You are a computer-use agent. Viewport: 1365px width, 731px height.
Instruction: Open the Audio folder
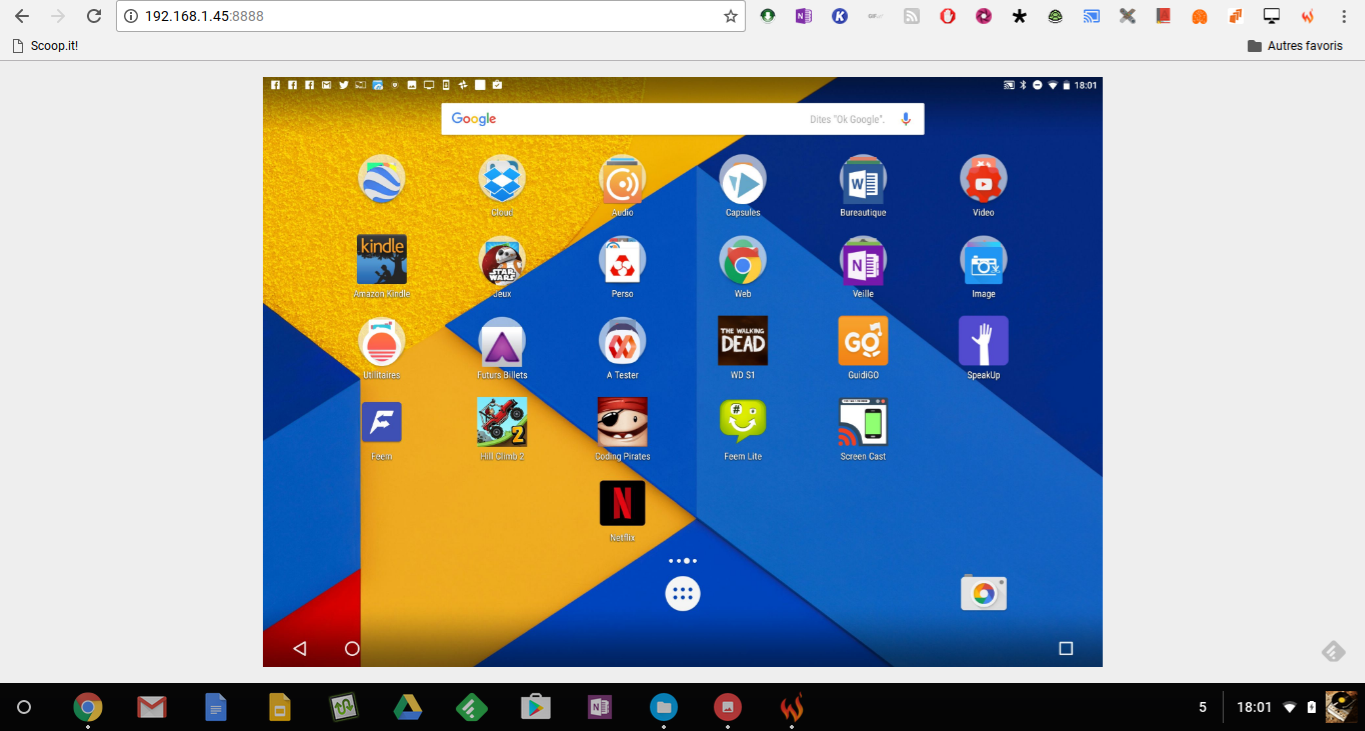(622, 180)
